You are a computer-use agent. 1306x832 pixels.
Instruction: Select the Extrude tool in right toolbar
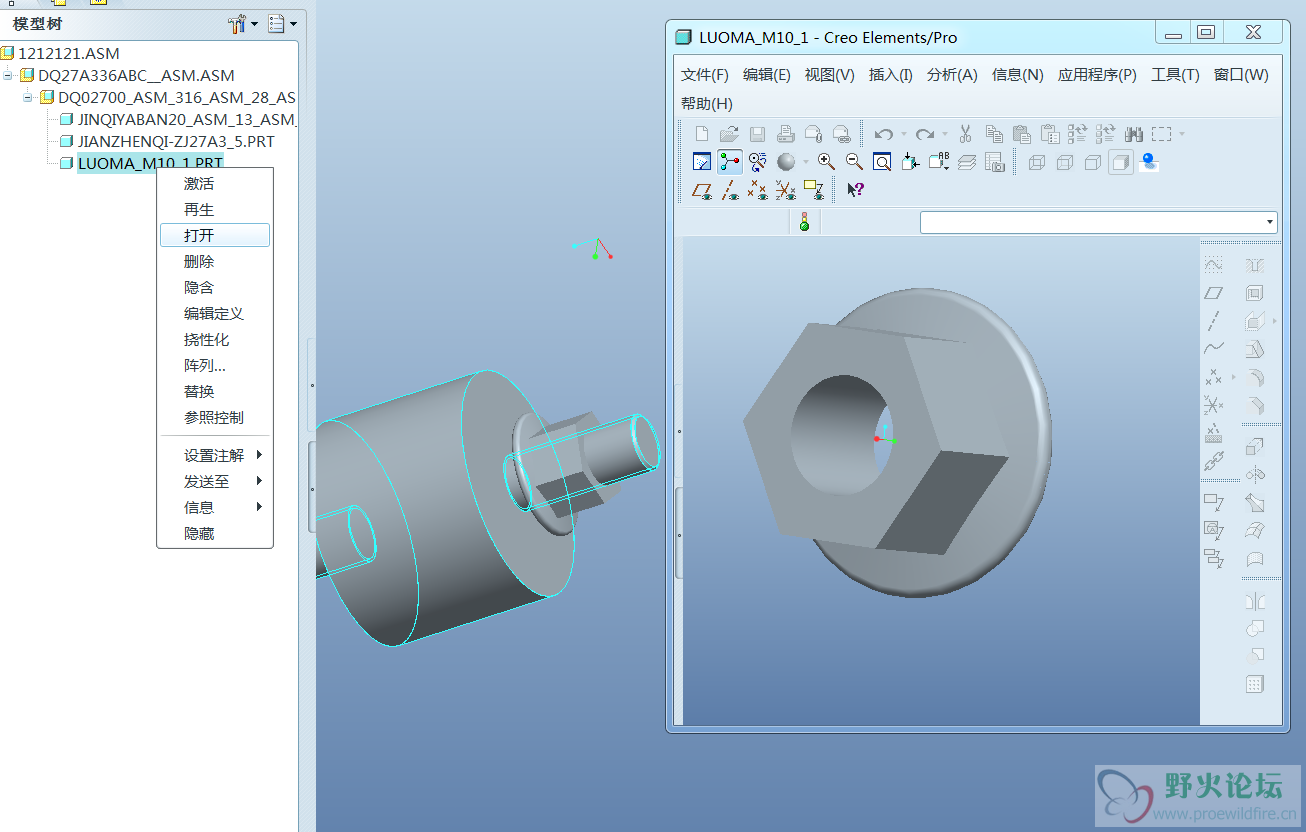1255,446
